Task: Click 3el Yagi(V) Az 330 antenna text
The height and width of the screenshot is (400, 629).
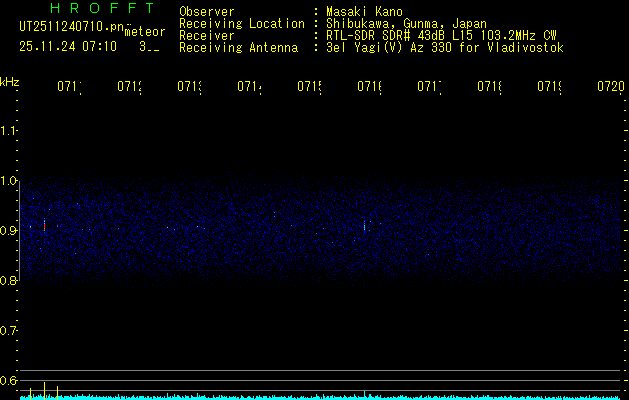Action: pyautogui.click(x=445, y=48)
